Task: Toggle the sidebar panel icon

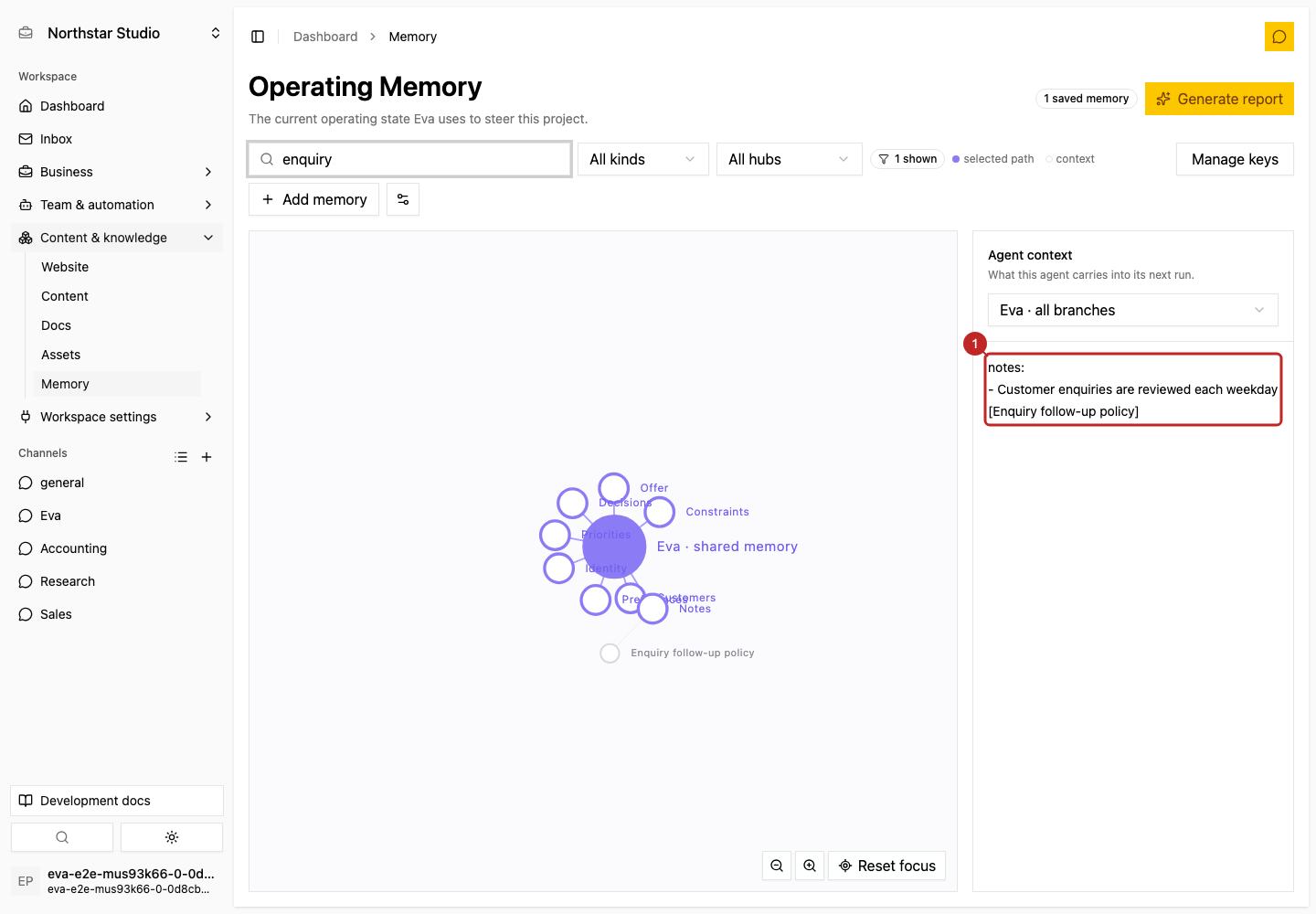Action: pos(258,37)
